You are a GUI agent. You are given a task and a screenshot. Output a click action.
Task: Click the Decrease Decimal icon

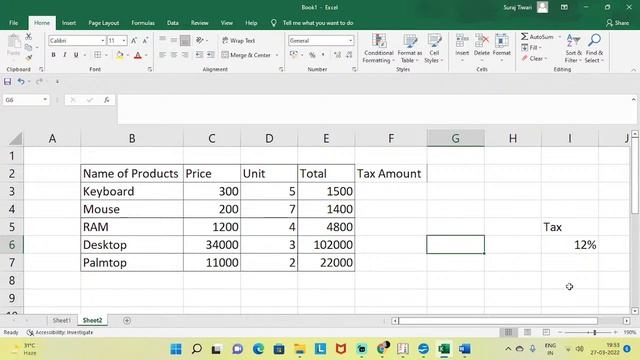[x=349, y=55]
